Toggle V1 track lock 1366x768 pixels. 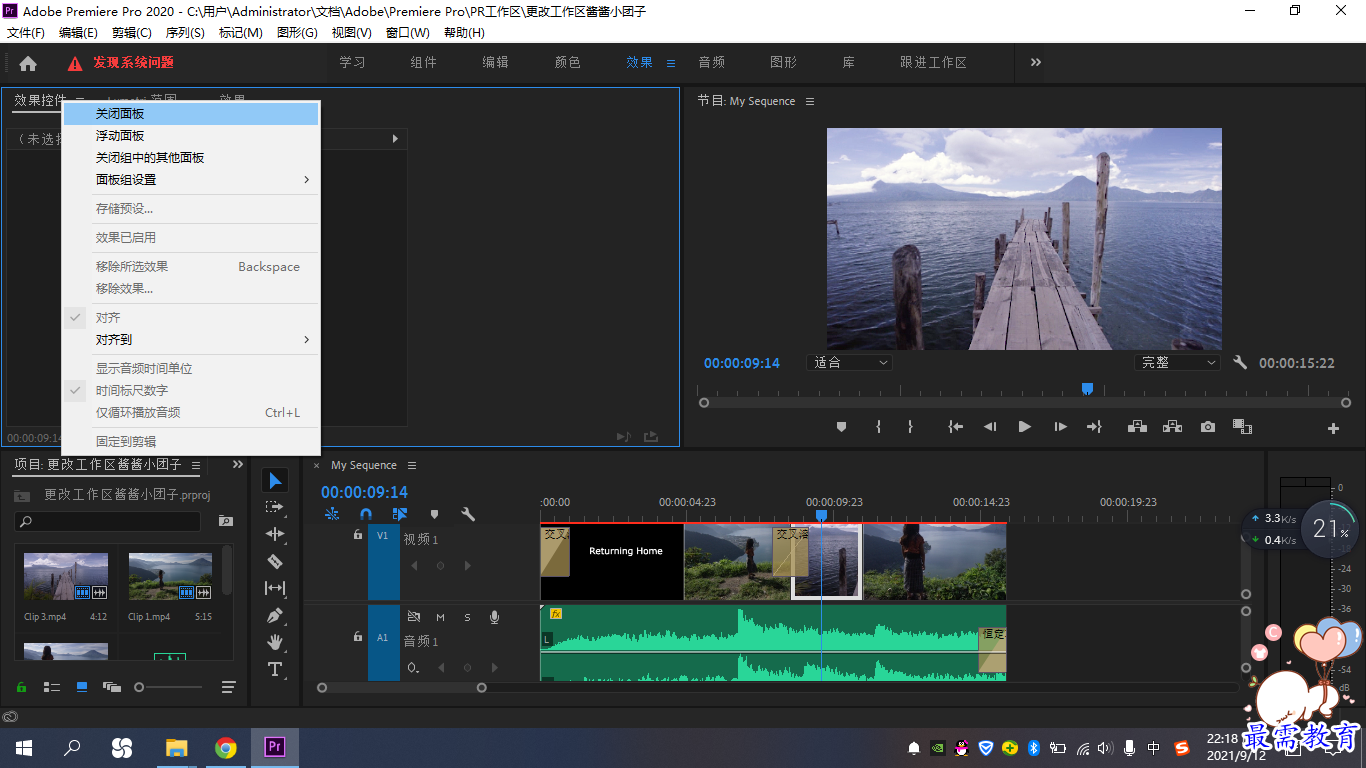pyautogui.click(x=357, y=535)
